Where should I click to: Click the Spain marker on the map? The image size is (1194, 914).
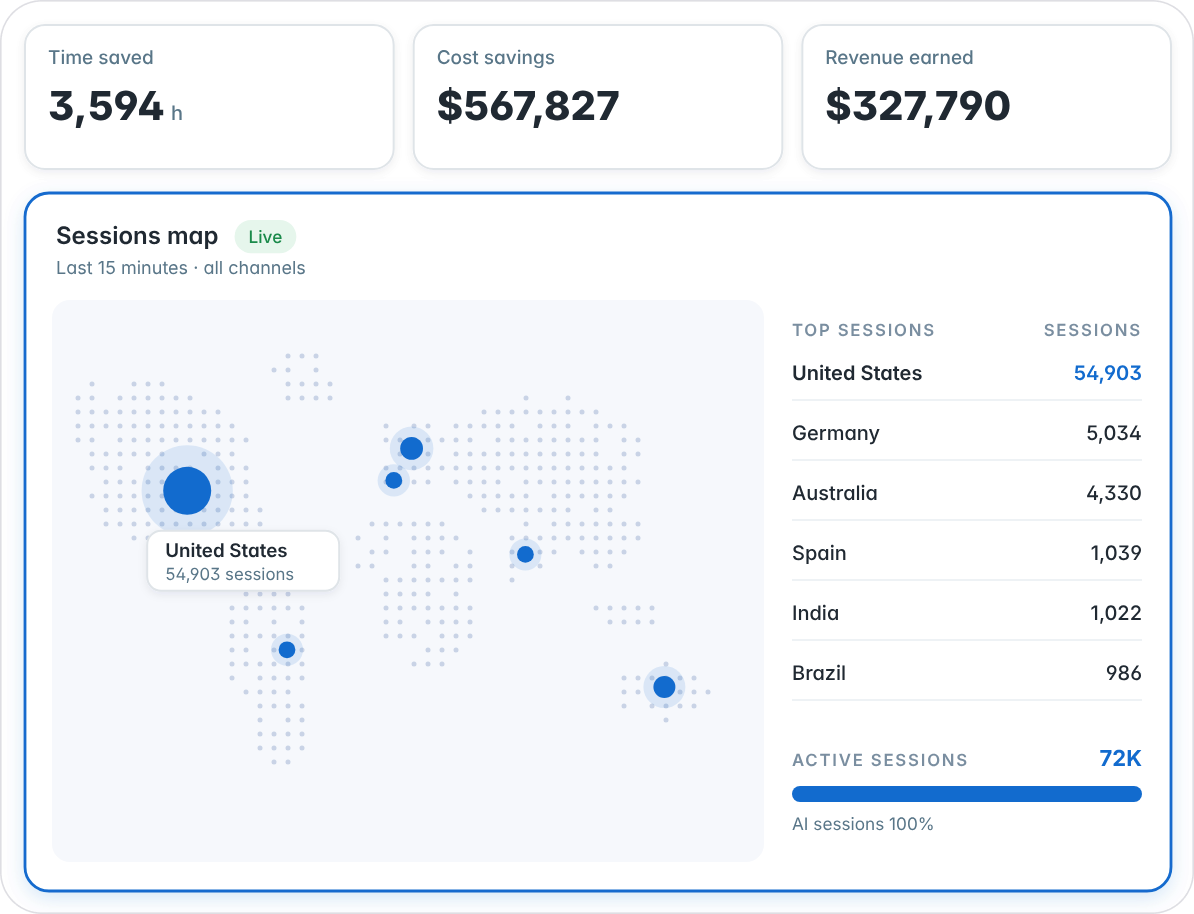tap(394, 480)
